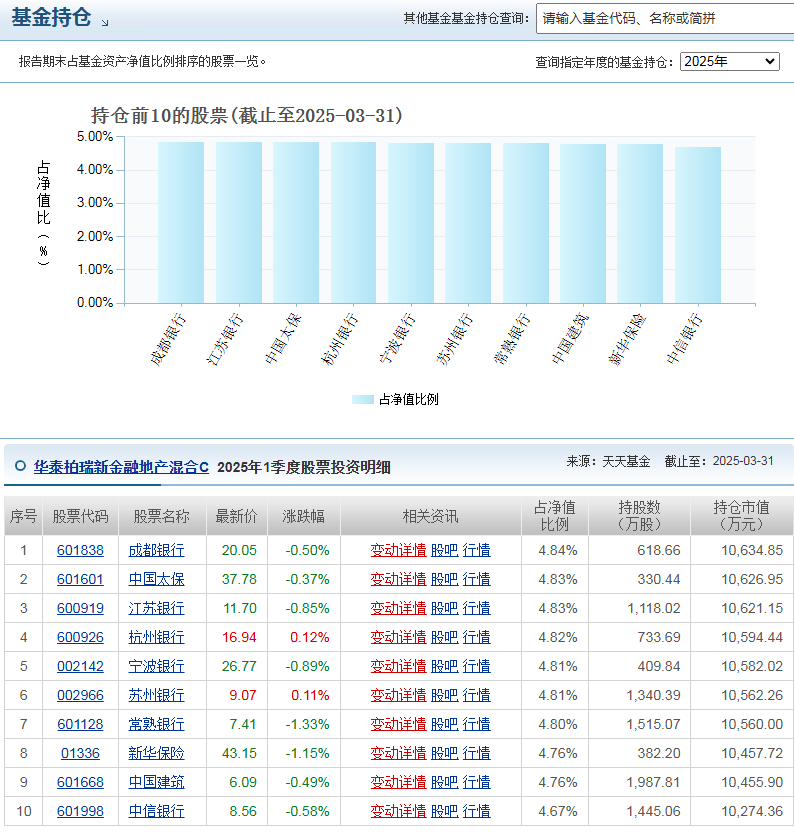The height and width of the screenshot is (832, 794).
Task: Open the year dropdown showing 2025年
Action: pos(729,62)
